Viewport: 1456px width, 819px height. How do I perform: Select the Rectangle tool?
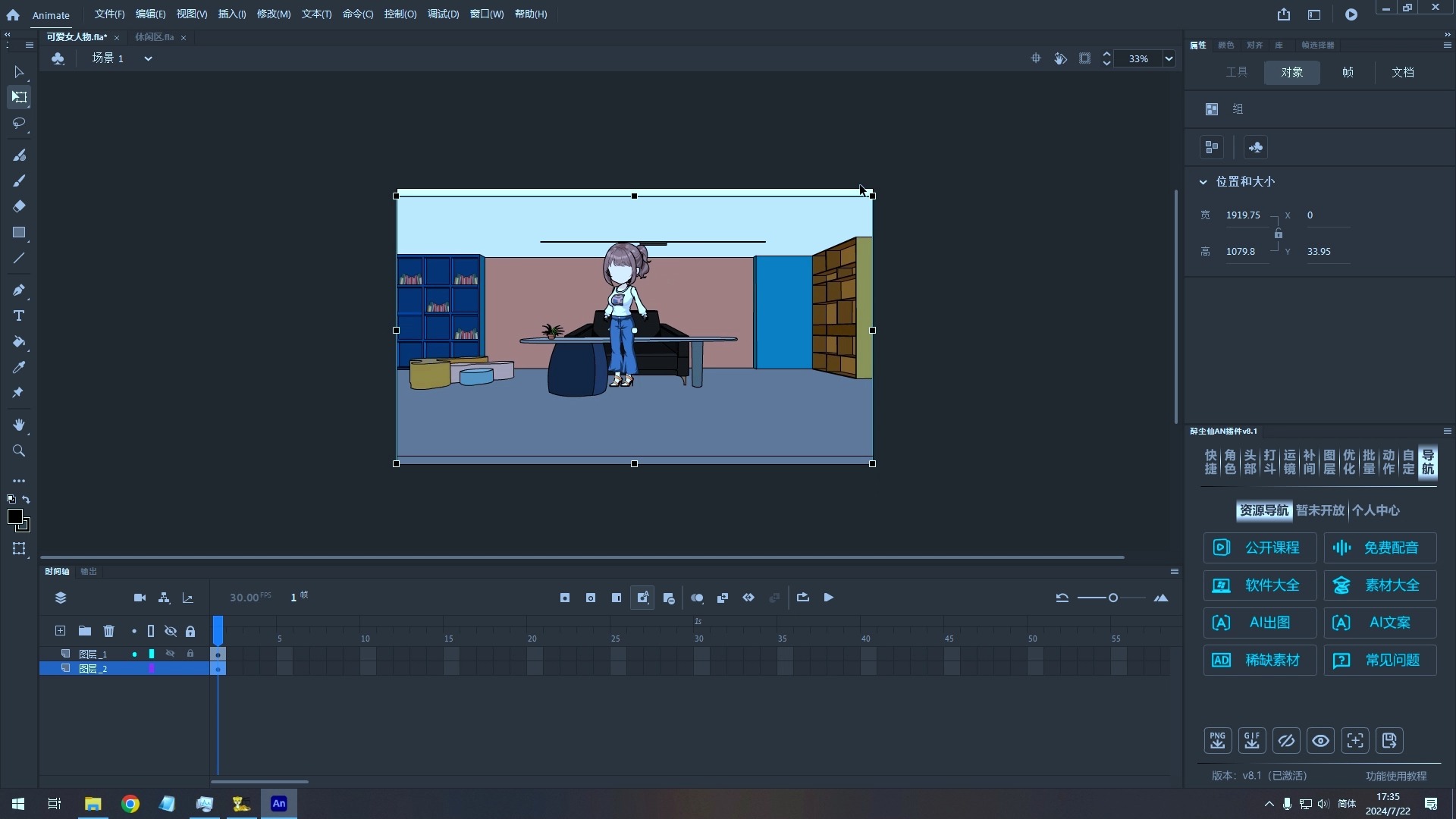click(x=19, y=232)
